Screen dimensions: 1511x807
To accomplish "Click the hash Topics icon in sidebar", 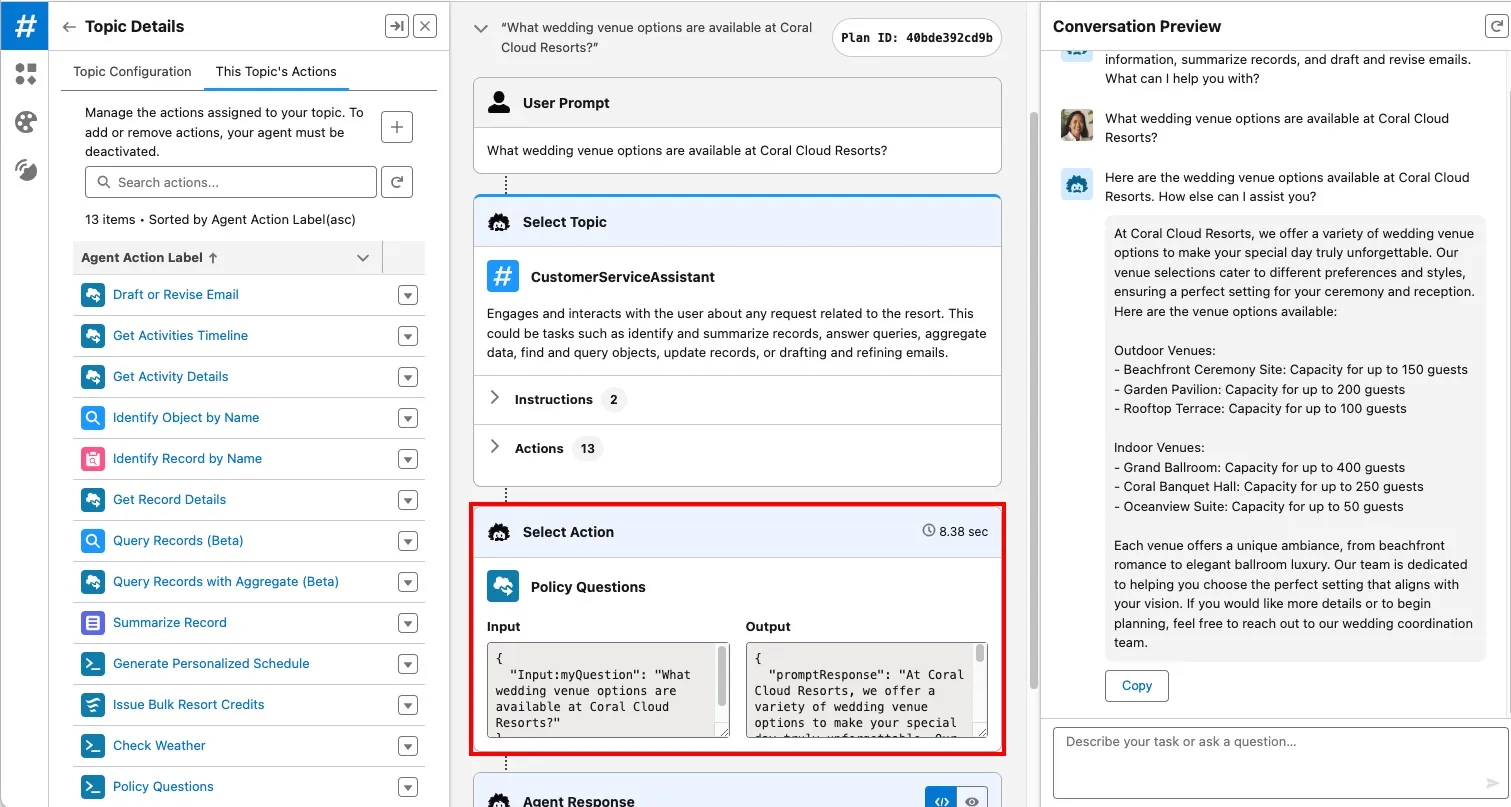I will [x=25, y=25].
